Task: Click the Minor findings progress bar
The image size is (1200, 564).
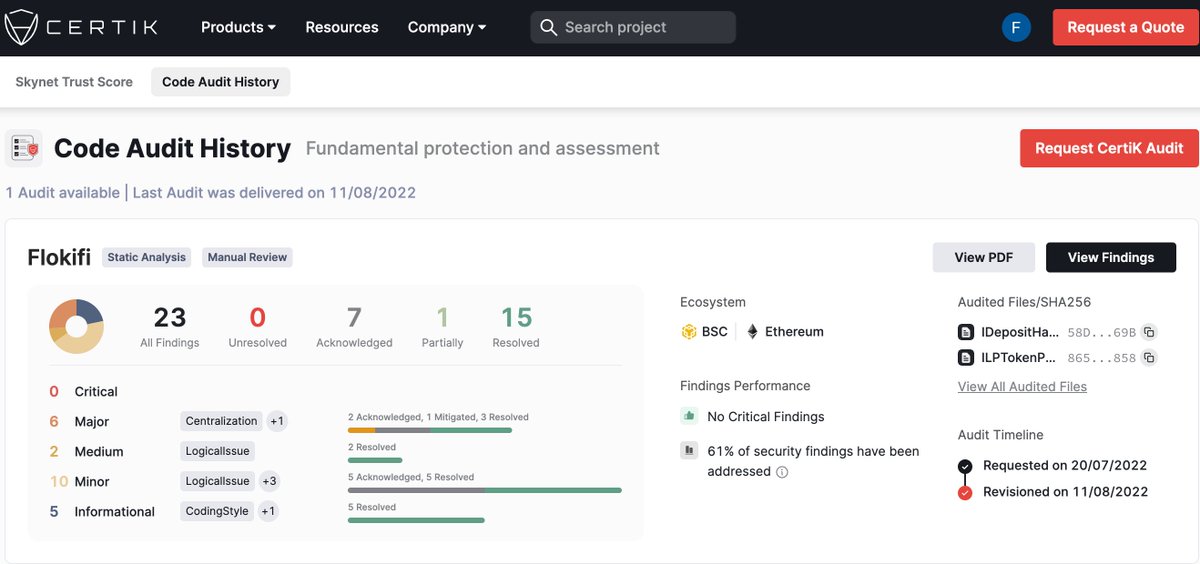Action: pos(485,490)
